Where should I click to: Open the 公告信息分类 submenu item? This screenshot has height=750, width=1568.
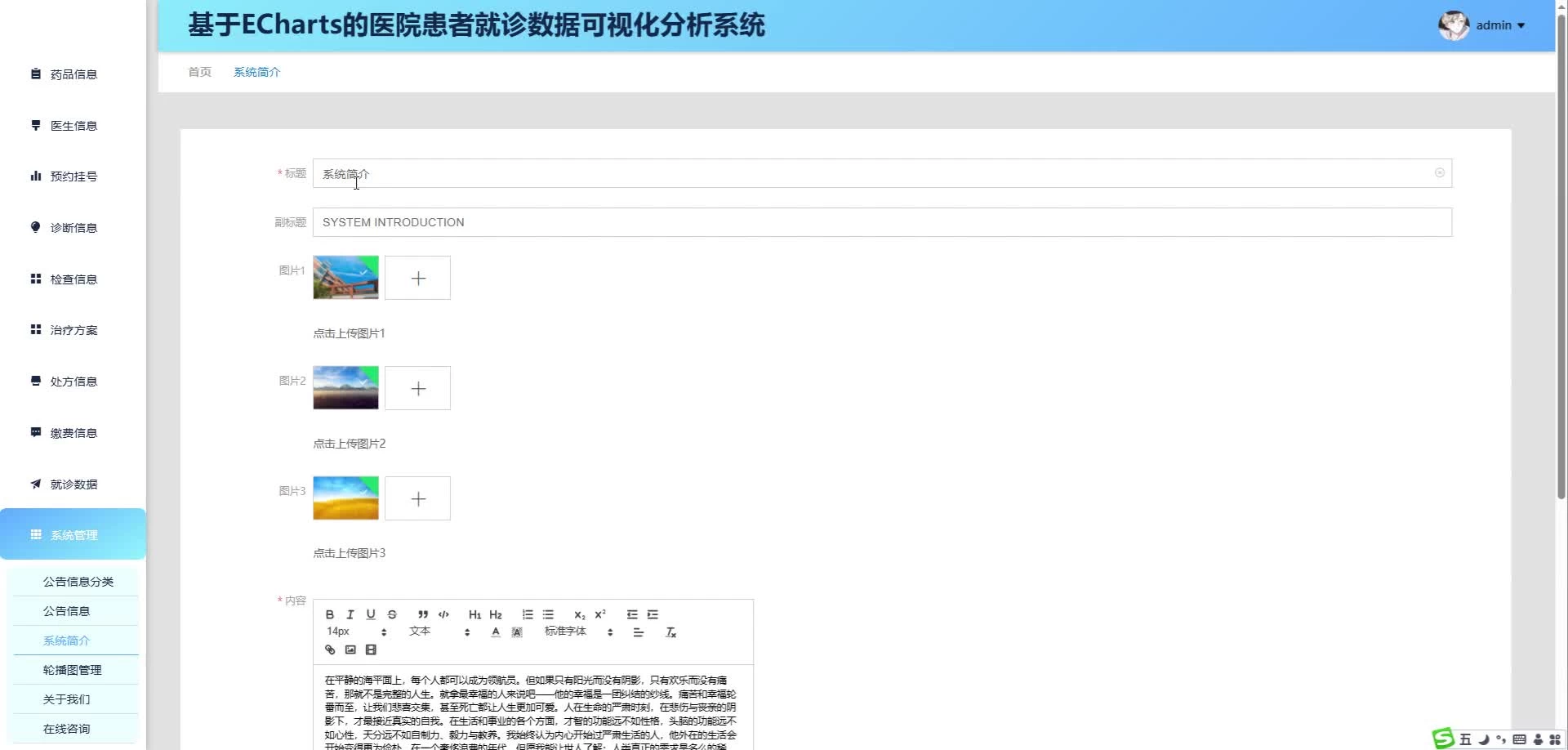(x=78, y=582)
